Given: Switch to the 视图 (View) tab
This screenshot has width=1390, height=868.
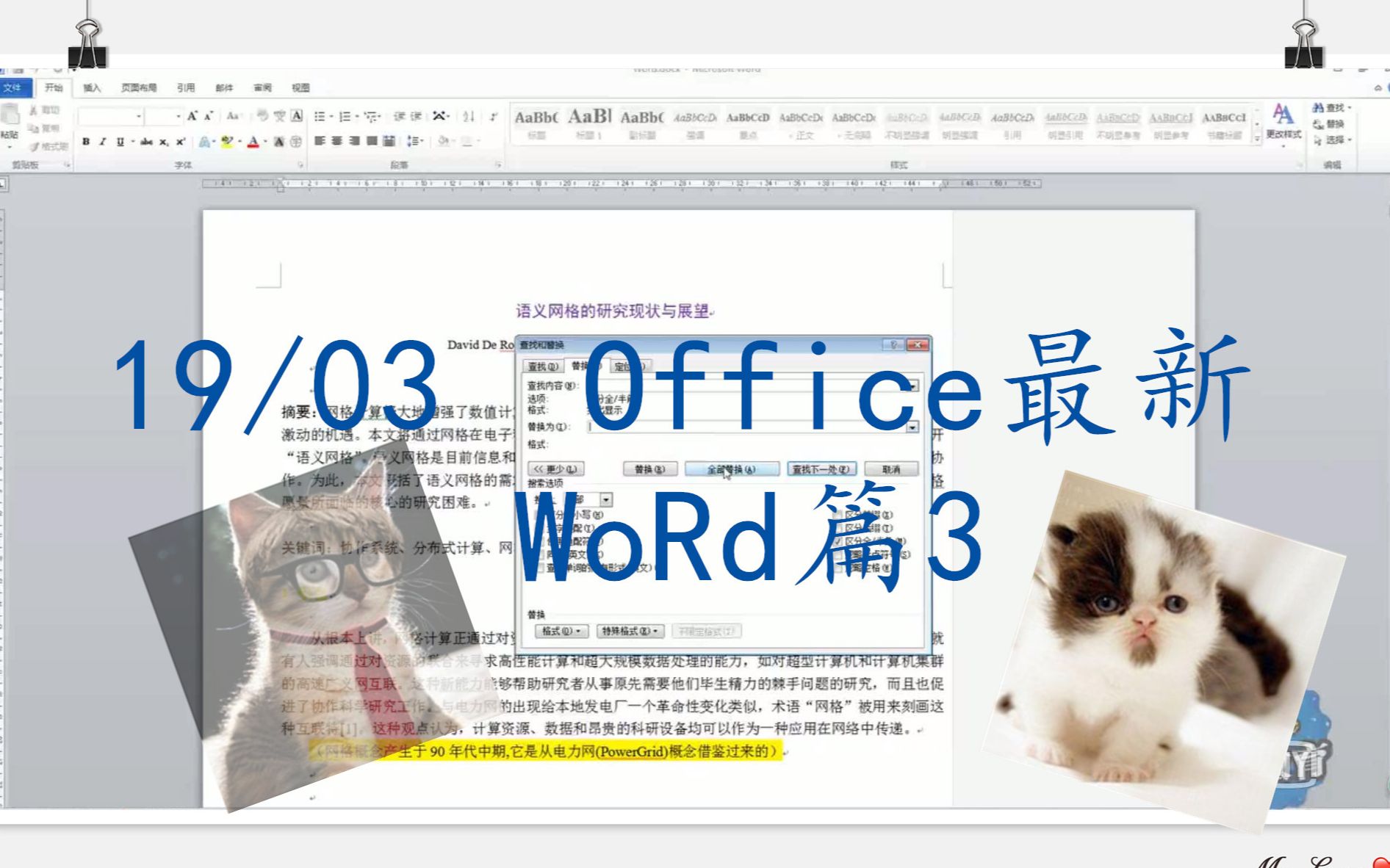Looking at the screenshot, I should tap(300, 87).
